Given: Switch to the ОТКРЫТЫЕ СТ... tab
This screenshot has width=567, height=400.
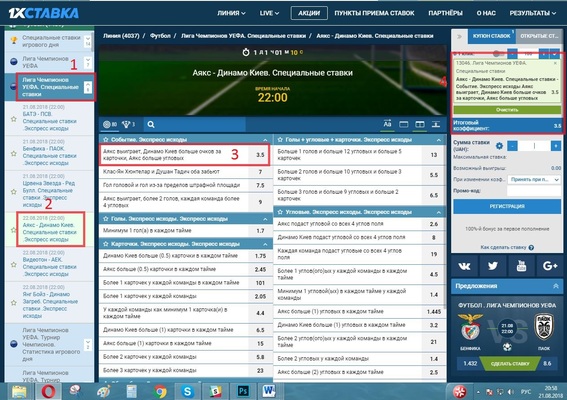Looking at the screenshot, I should (x=539, y=36).
